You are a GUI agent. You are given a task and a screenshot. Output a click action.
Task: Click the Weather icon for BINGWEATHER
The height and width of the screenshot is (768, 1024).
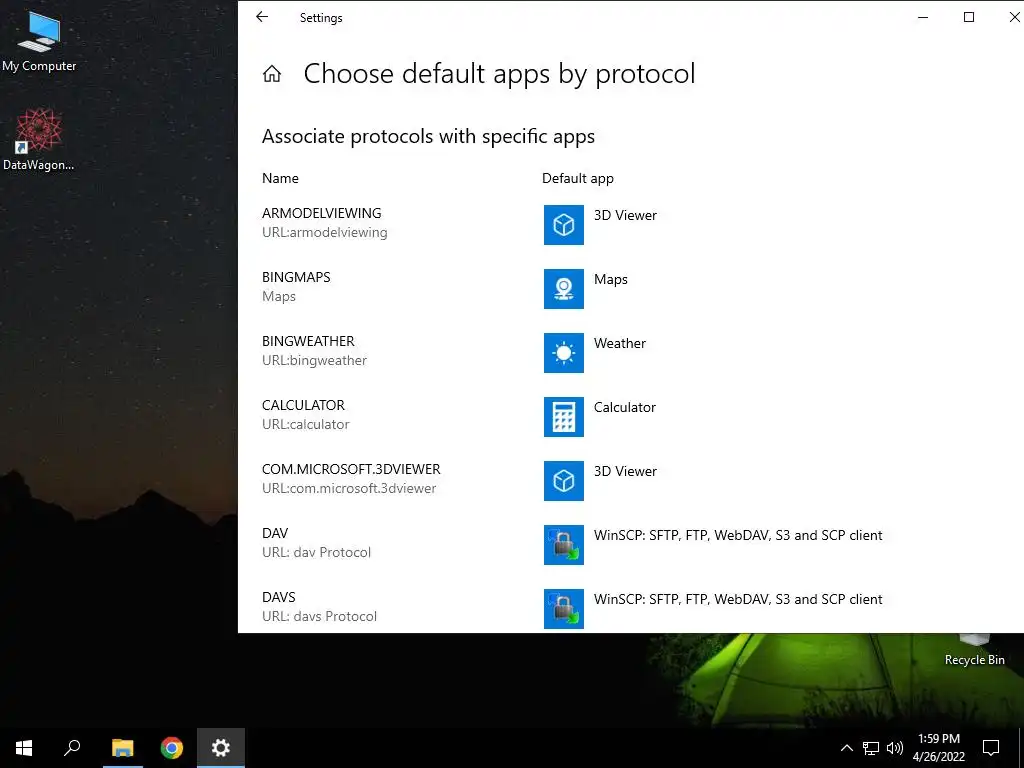(564, 353)
